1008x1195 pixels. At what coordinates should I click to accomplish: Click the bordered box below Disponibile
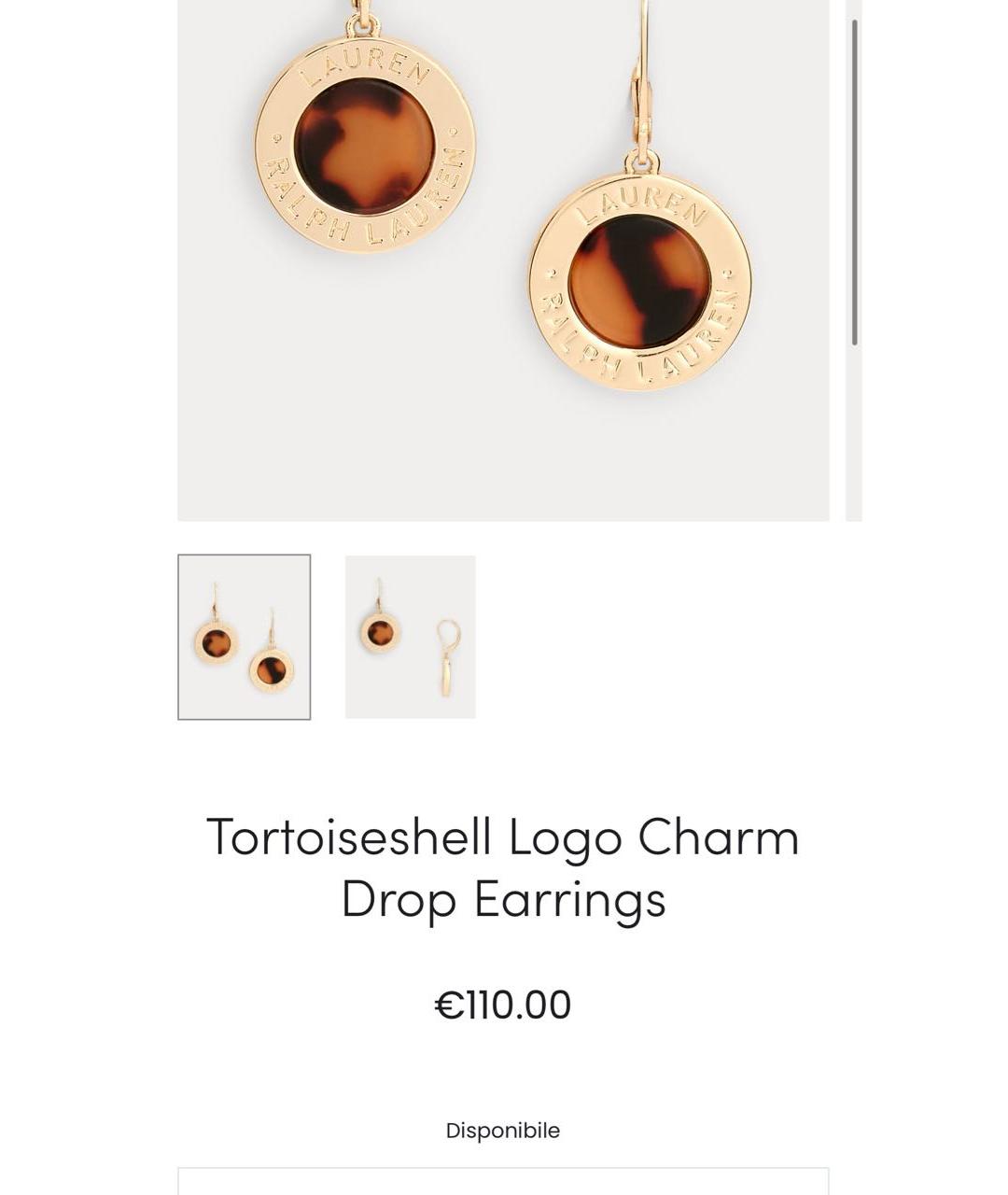coord(503,1181)
